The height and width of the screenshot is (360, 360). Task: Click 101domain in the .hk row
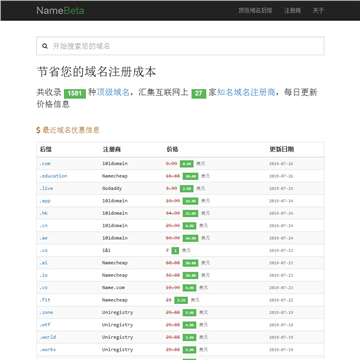(115, 213)
